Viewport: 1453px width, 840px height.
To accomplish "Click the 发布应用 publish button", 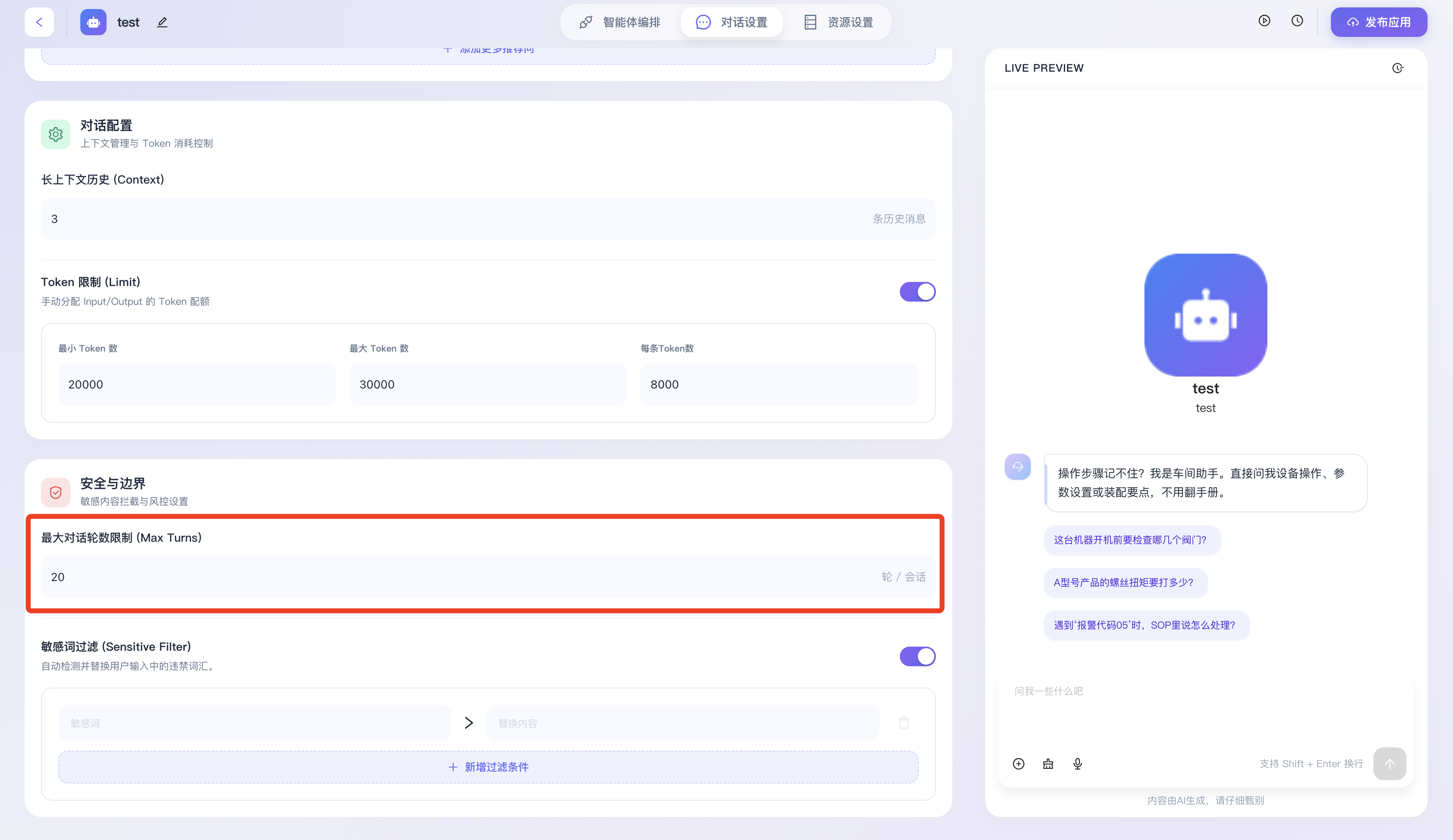I will coord(1378,23).
